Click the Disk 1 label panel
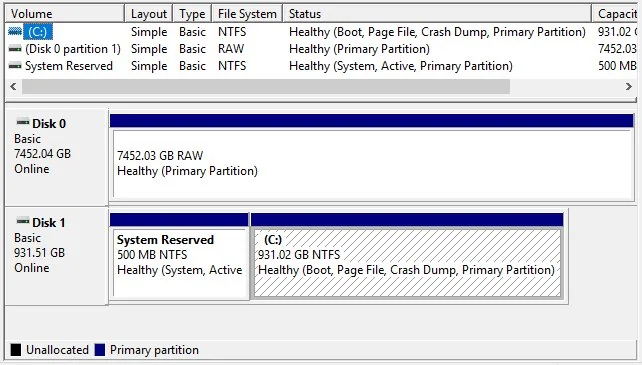 [x=57, y=256]
